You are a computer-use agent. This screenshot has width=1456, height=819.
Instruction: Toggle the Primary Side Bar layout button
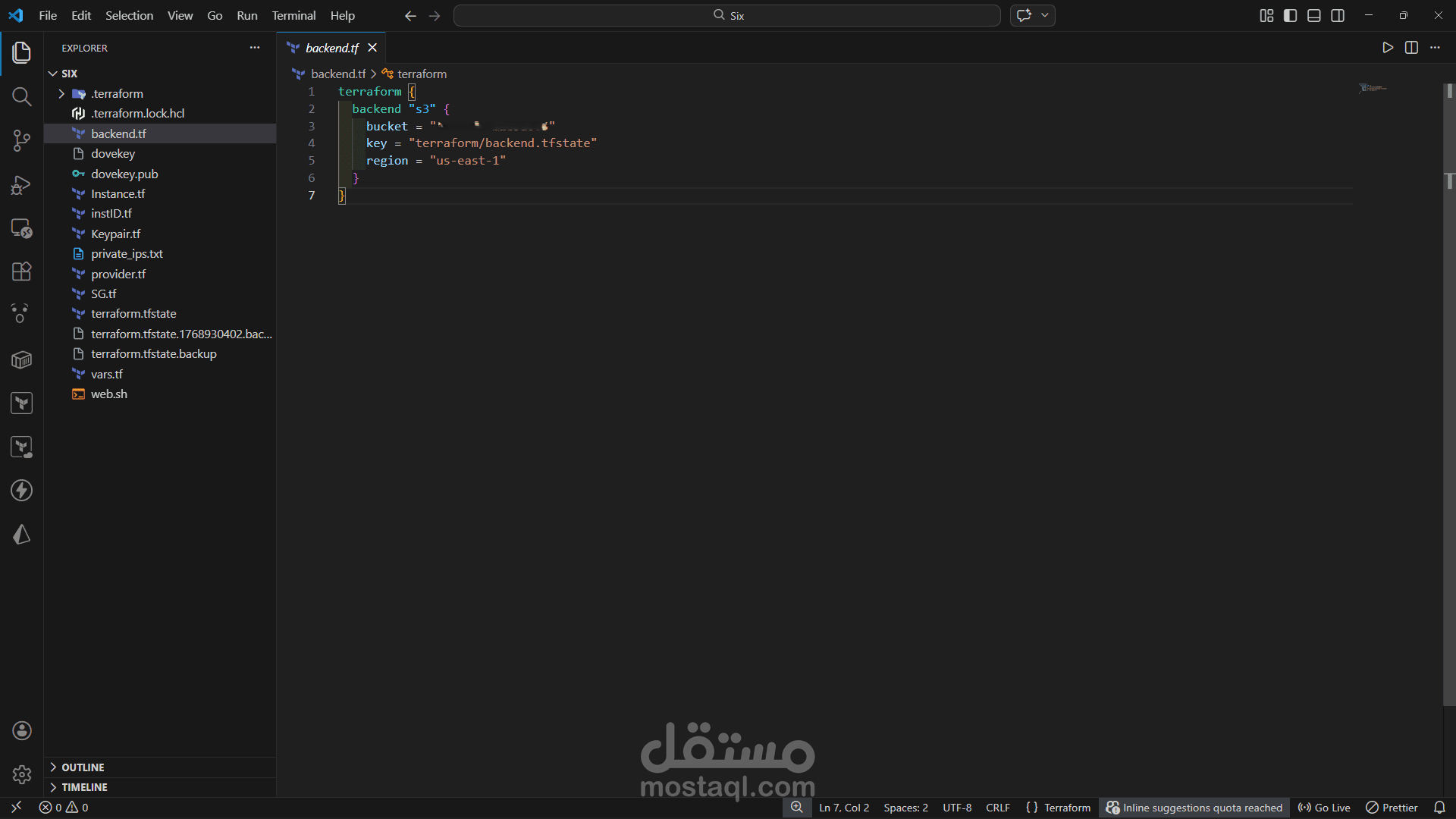click(1290, 15)
